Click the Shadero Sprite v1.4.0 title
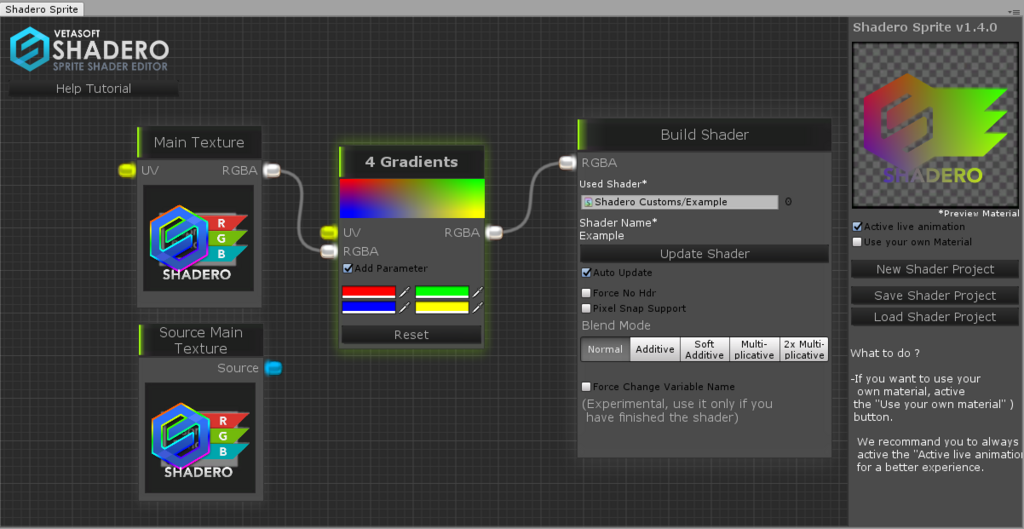The image size is (1024, 529). pyautogui.click(x=925, y=27)
